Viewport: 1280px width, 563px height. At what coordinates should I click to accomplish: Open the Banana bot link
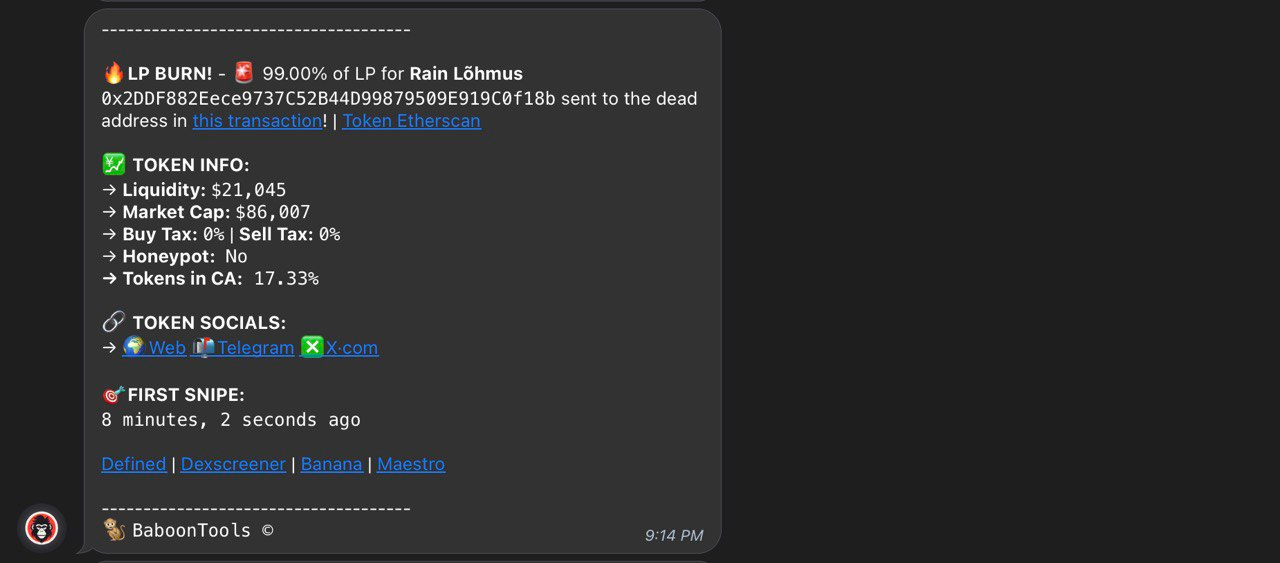click(x=331, y=464)
